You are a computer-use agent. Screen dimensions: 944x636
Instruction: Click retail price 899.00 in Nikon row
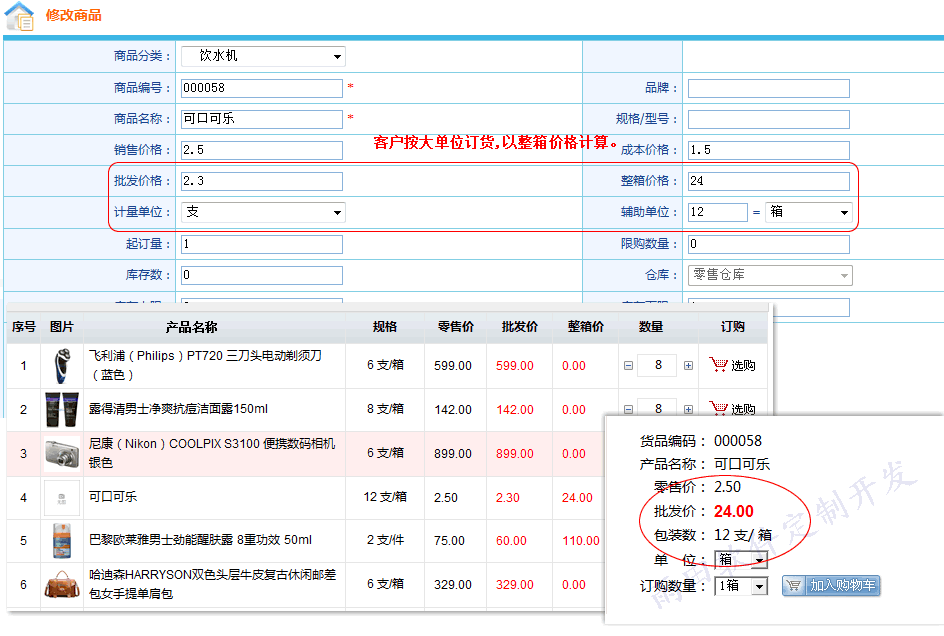click(x=453, y=454)
